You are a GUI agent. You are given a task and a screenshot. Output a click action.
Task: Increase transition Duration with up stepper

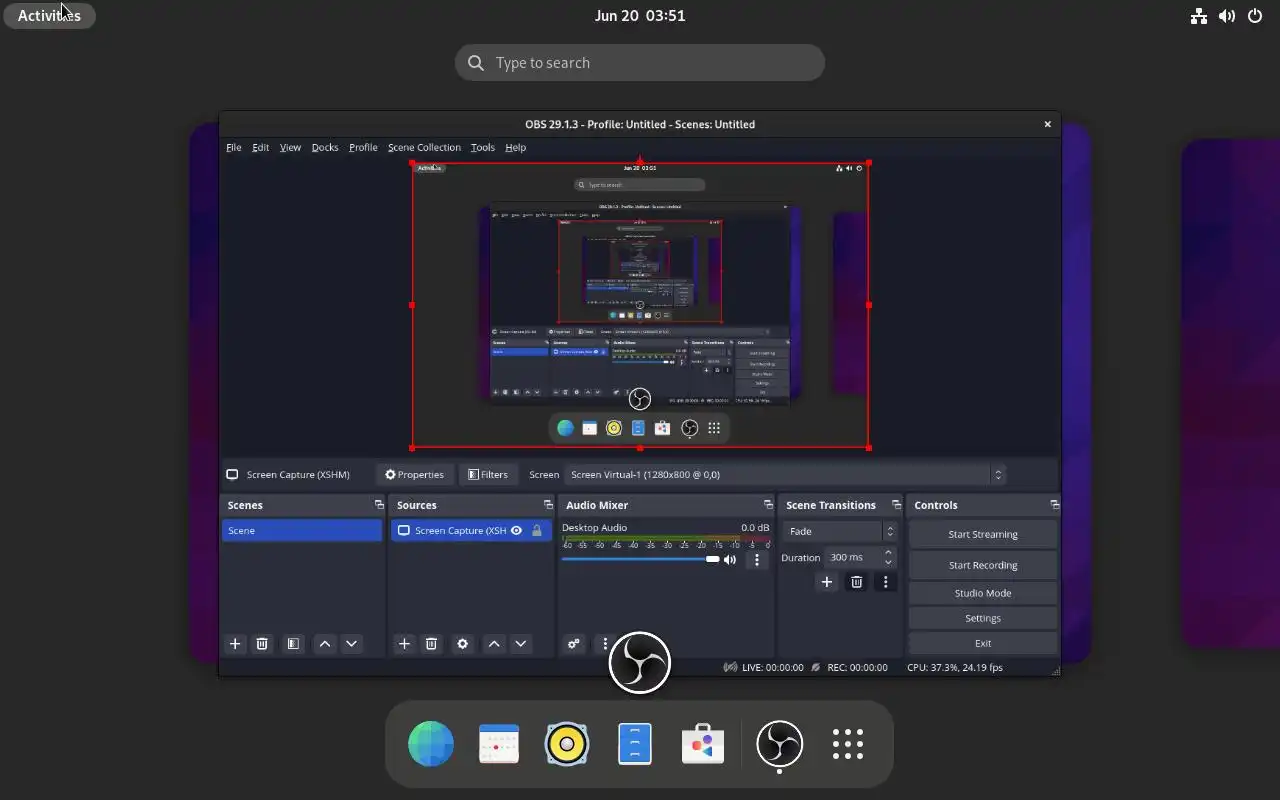pyautogui.click(x=888, y=553)
